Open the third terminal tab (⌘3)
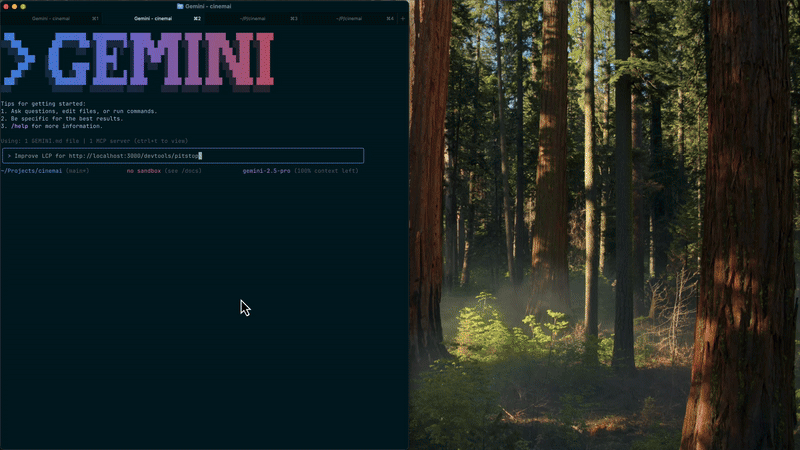800x450 pixels. point(253,18)
